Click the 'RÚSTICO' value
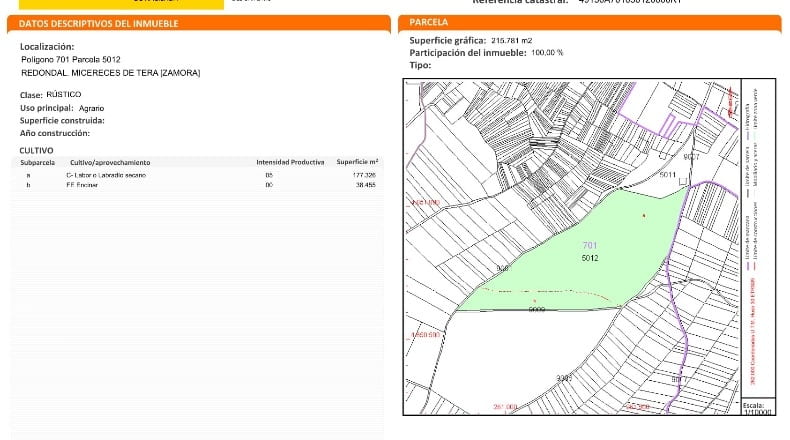 (x=63, y=94)
